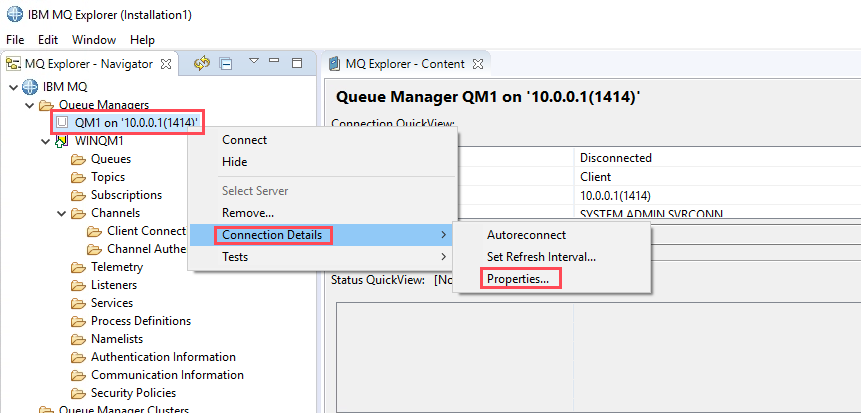The width and height of the screenshot is (861, 413).
Task: Click the IBM MQ globe icon in tree
Action: 30,87
